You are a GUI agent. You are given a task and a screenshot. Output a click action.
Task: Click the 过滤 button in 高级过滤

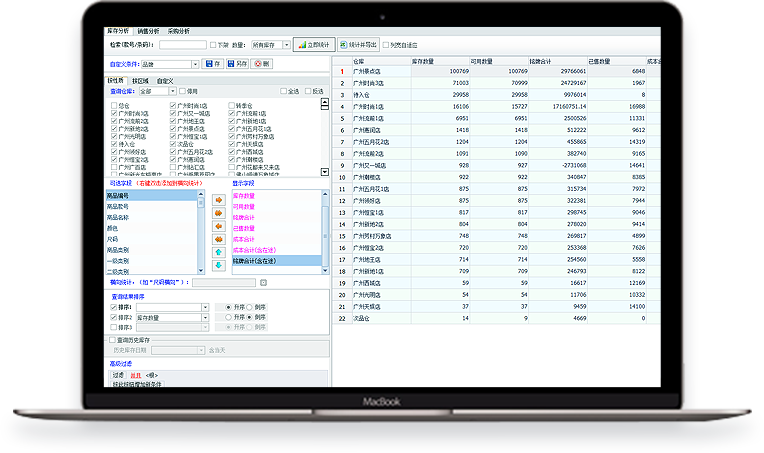point(117,374)
